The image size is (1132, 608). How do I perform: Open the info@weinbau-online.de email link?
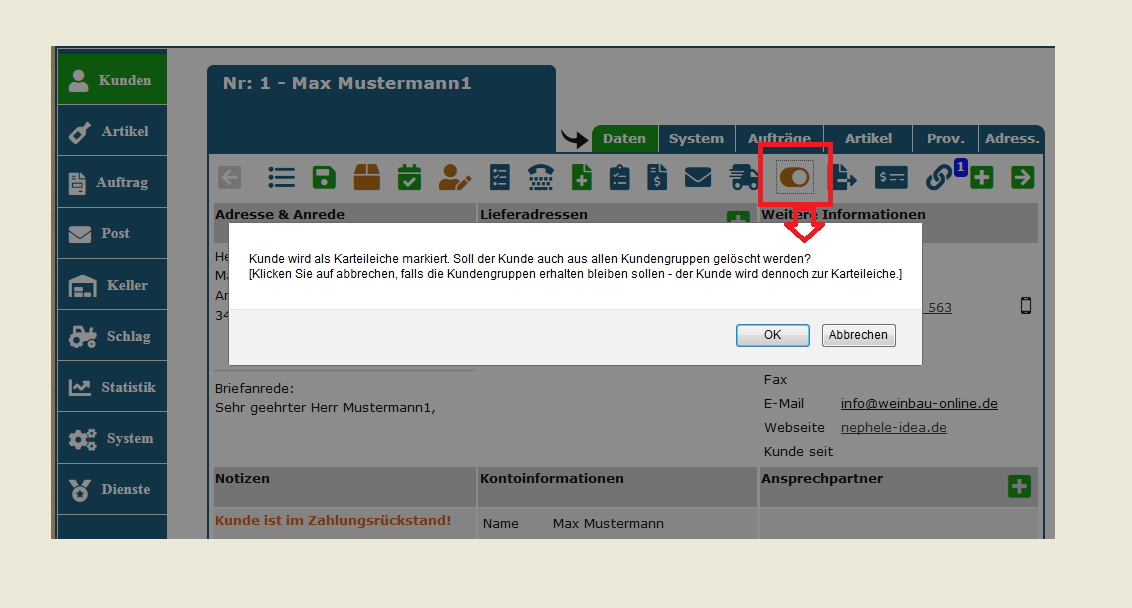(918, 404)
